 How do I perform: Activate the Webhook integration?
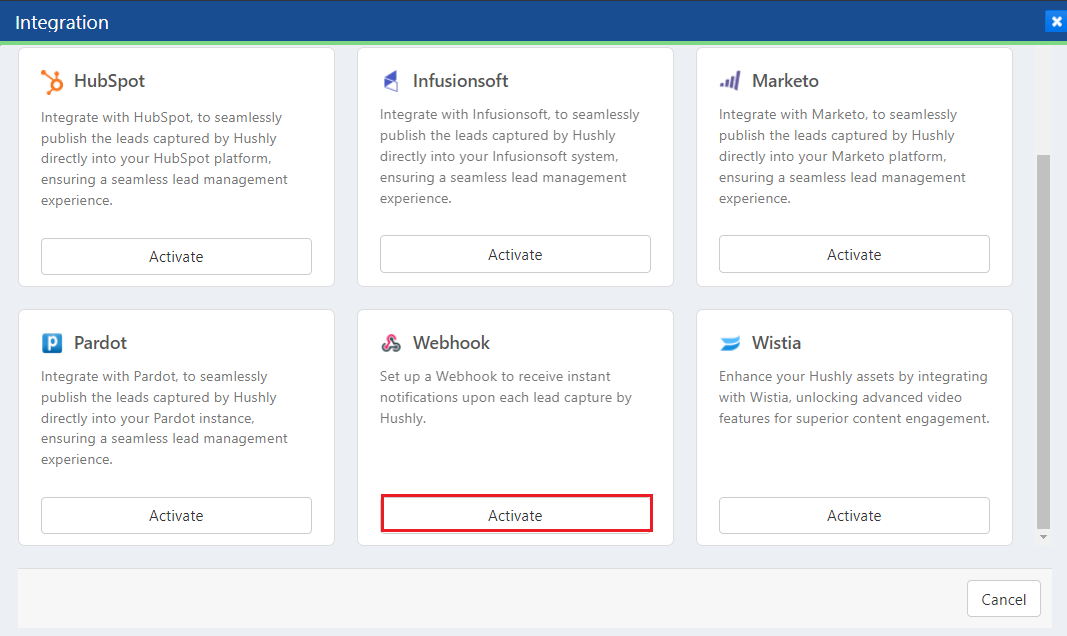[515, 516]
